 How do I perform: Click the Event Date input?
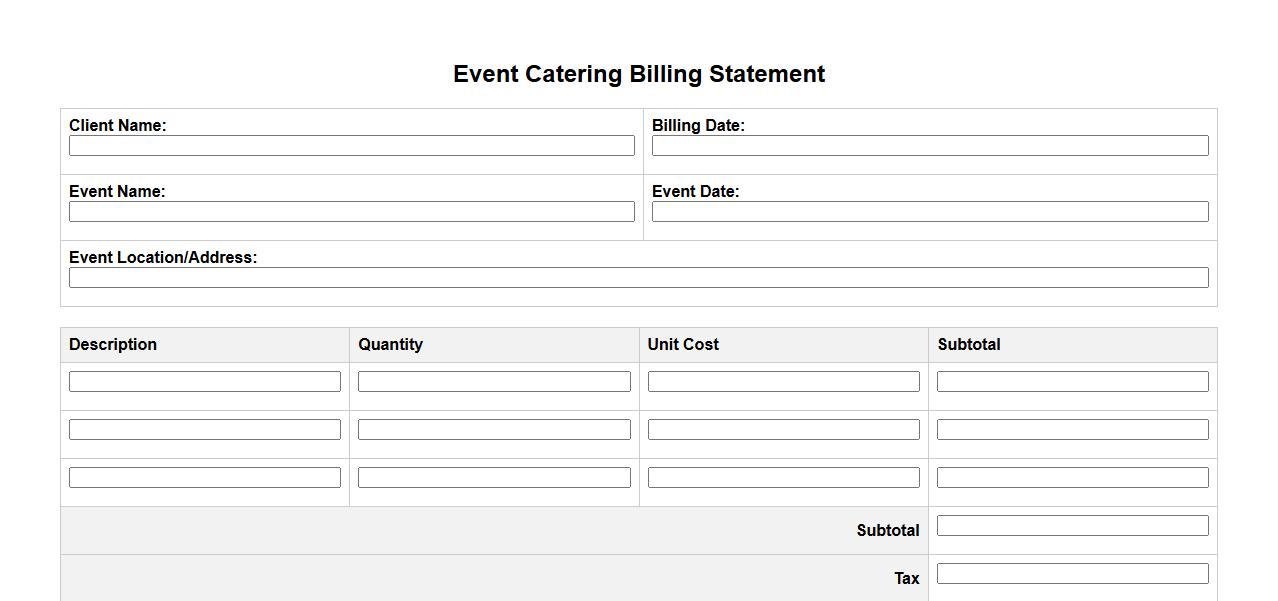click(x=930, y=212)
